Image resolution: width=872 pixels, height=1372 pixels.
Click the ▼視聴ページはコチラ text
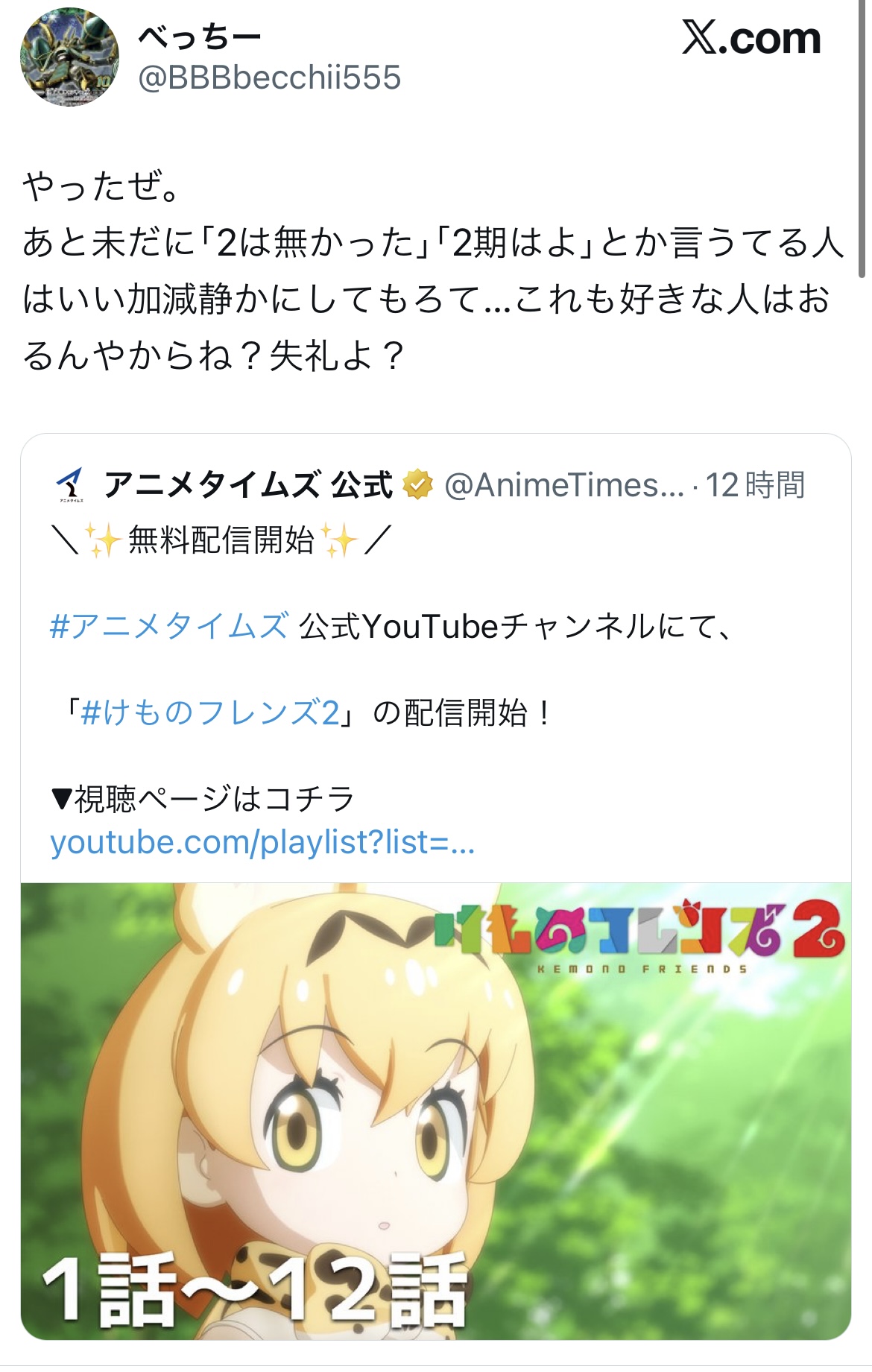[x=202, y=799]
